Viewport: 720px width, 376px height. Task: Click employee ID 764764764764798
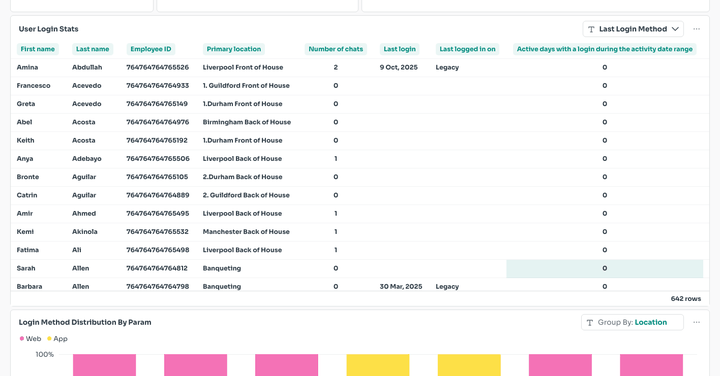pyautogui.click(x=158, y=286)
